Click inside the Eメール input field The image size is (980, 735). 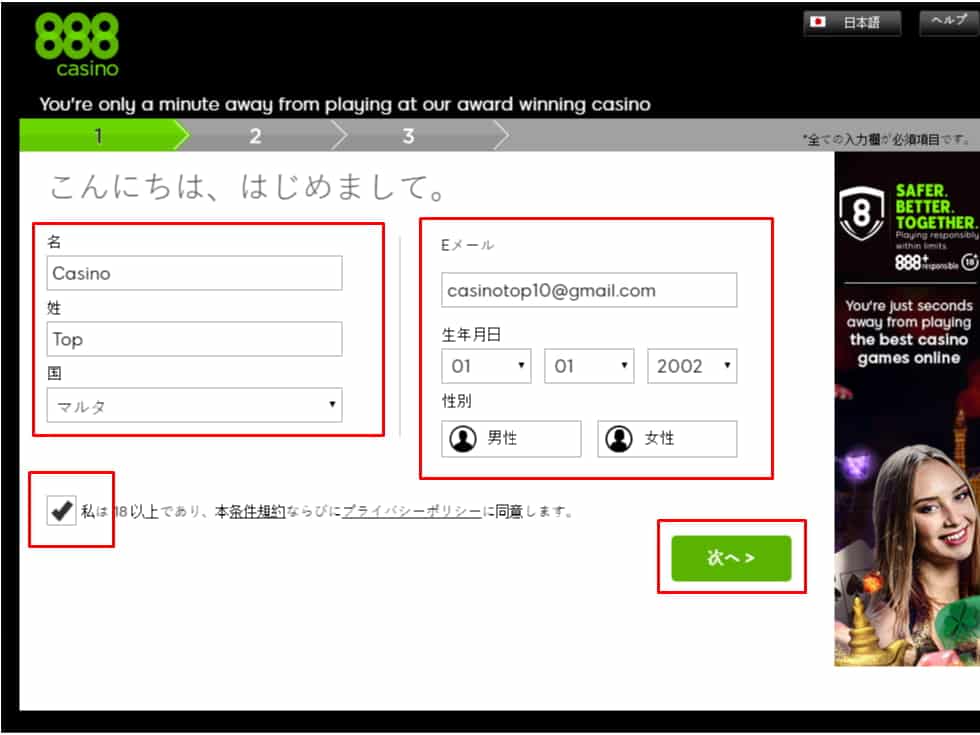click(x=589, y=290)
